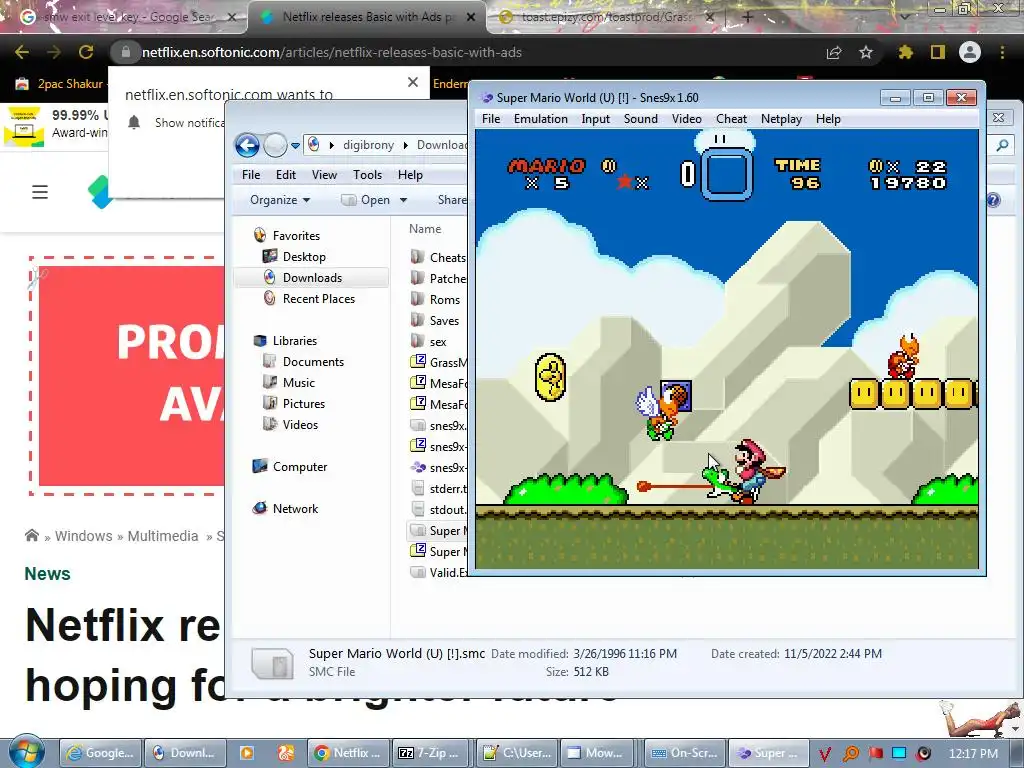Go back using Chrome's back arrow
The height and width of the screenshot is (768, 1024).
(x=22, y=52)
